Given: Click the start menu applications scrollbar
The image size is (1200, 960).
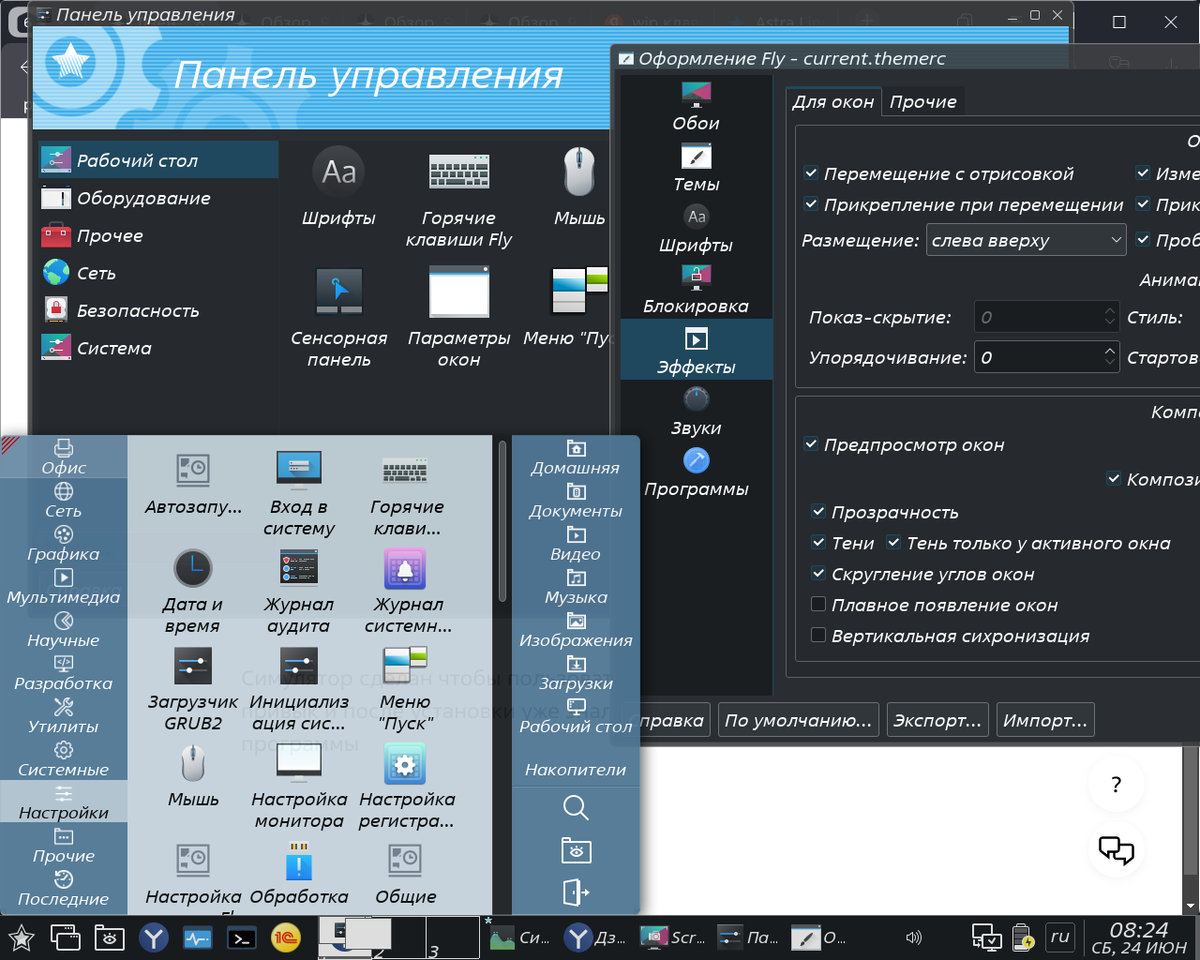Looking at the screenshot, I should click(x=503, y=520).
